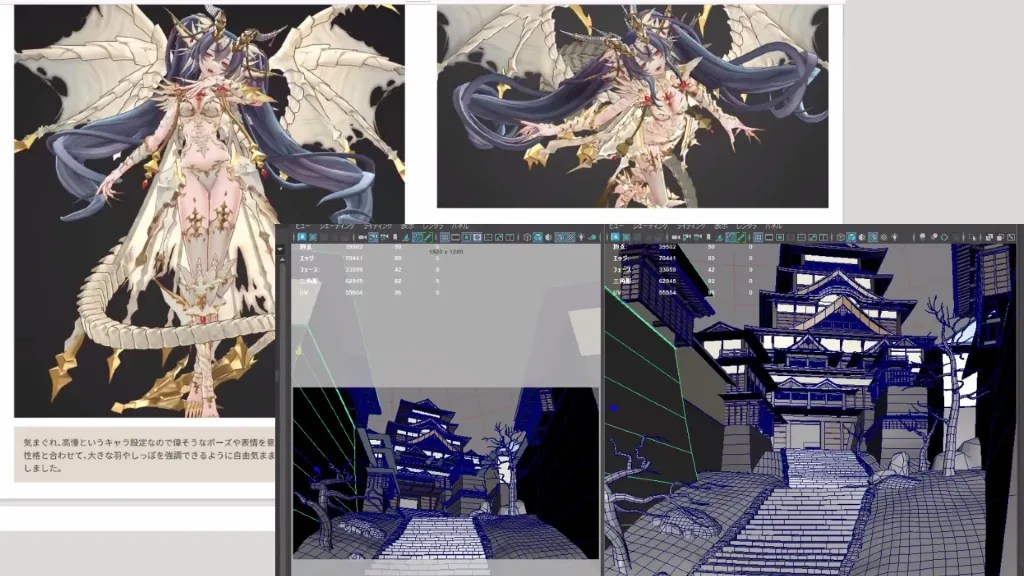Open シェーディング menu in right viewport
1024x576 pixels.
point(650,227)
